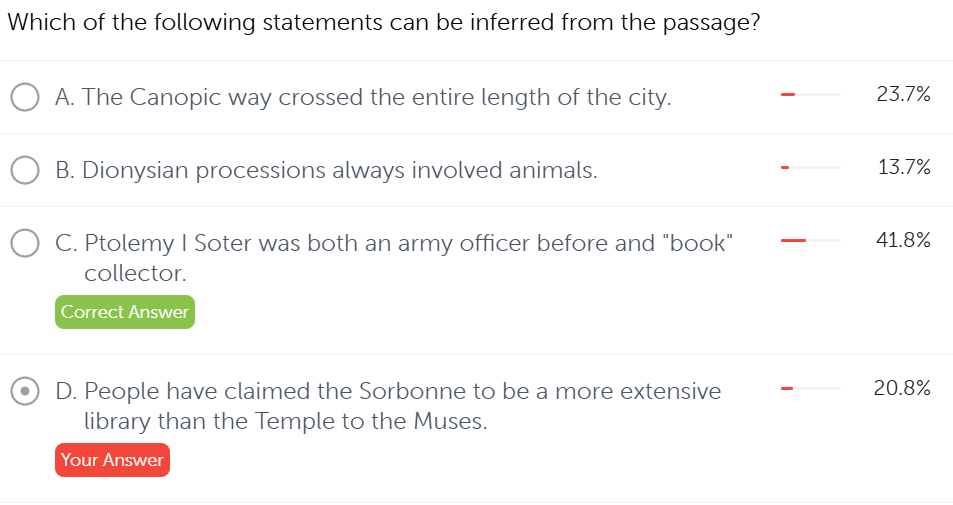The height and width of the screenshot is (505, 953).
Task: Choose the option C radio button
Action: (25, 243)
